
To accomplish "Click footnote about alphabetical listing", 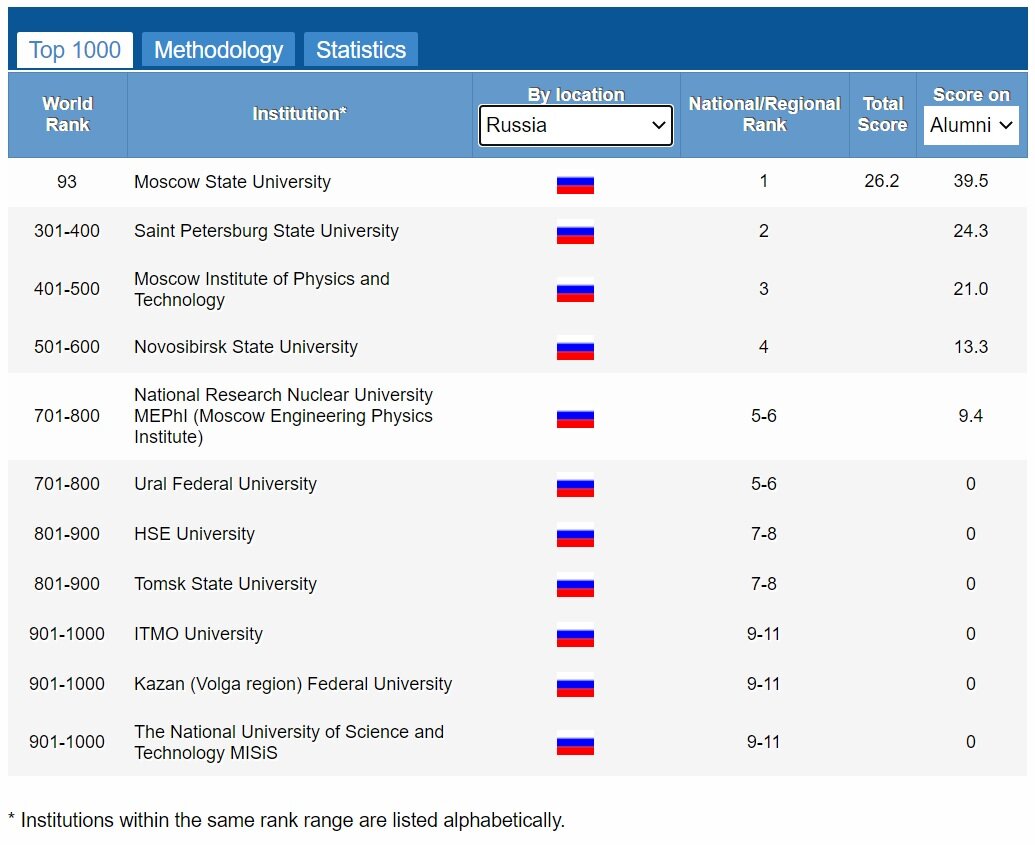I will pyautogui.click(x=286, y=821).
